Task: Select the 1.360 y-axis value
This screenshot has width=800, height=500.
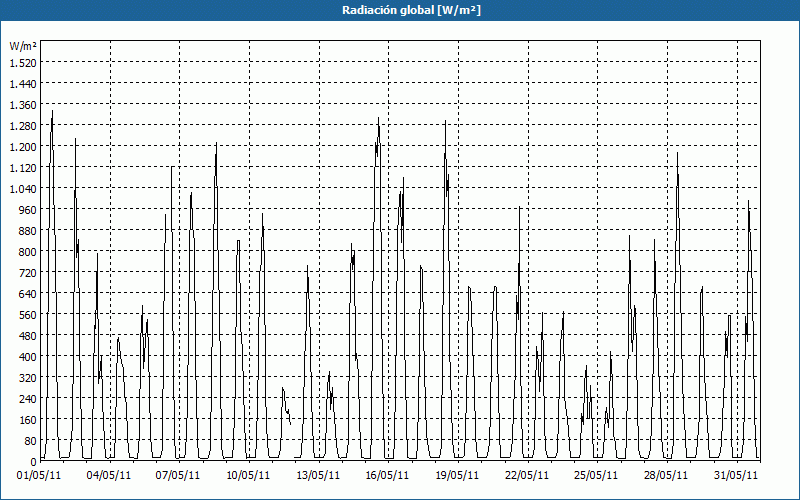Action: 23,105
